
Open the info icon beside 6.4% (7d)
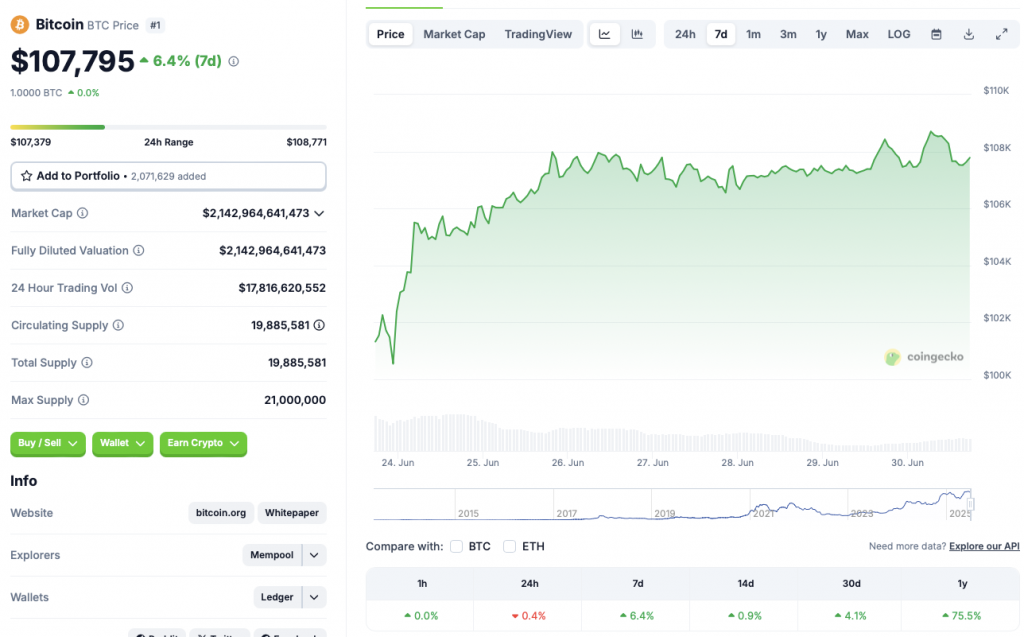point(234,61)
